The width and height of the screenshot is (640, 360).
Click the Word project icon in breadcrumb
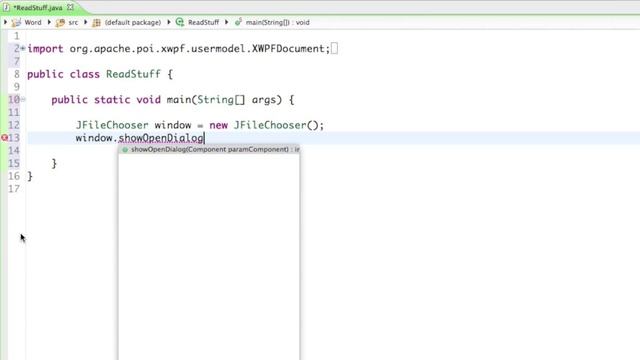pyautogui.click(x=16, y=22)
